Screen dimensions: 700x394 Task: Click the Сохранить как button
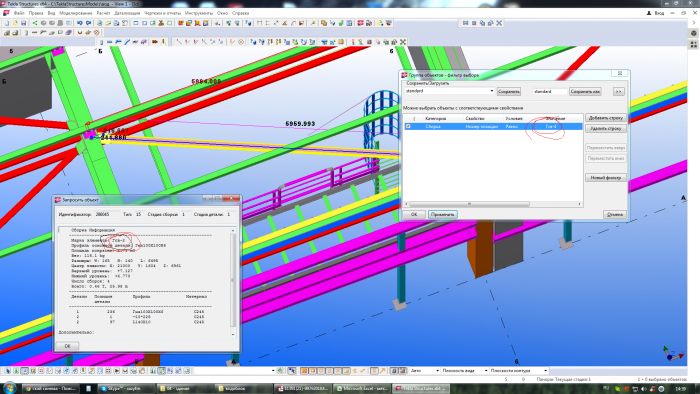(x=585, y=91)
